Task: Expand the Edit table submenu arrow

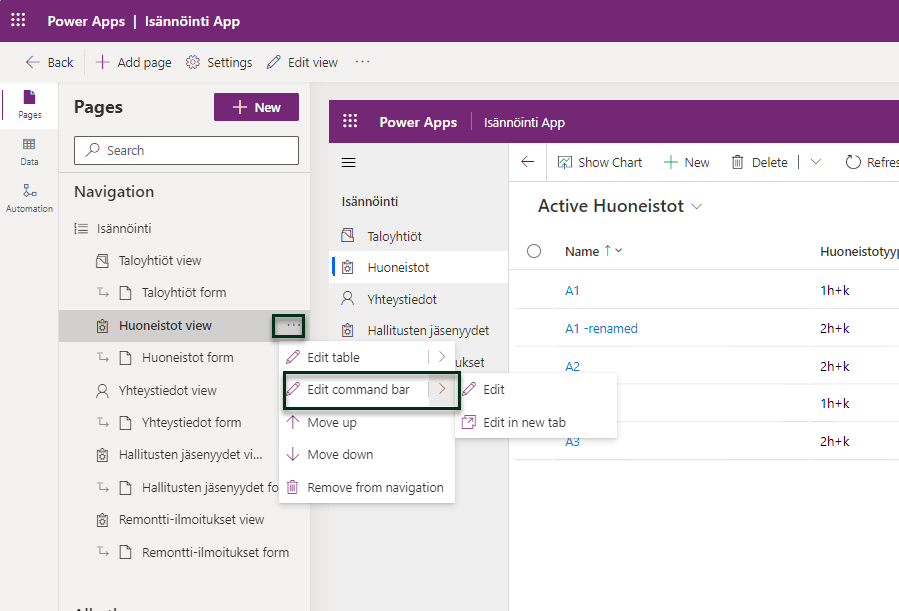Action: click(441, 357)
